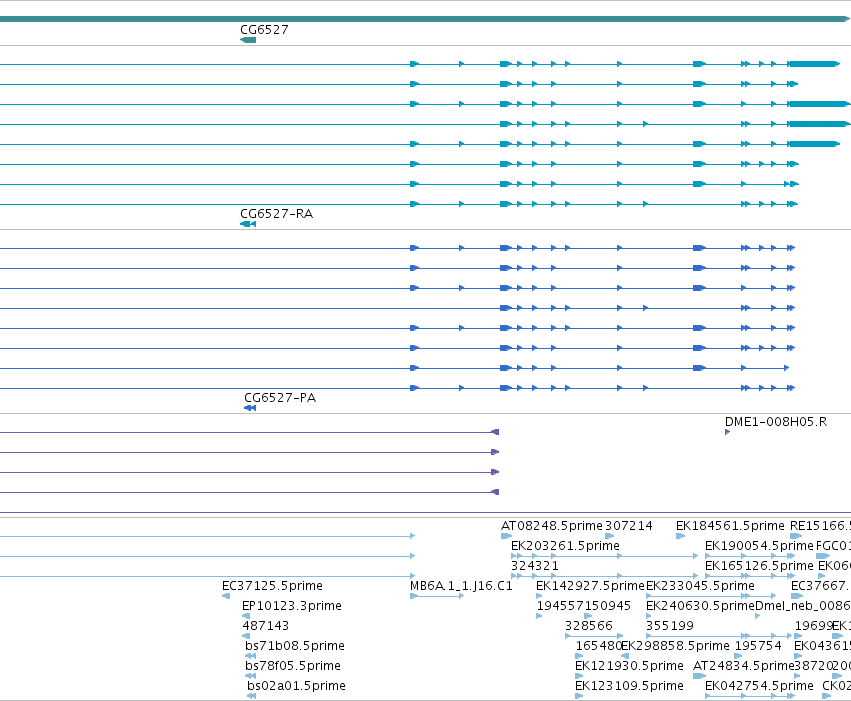Select the arrow glyph under EC37125.5prime

point(226,596)
